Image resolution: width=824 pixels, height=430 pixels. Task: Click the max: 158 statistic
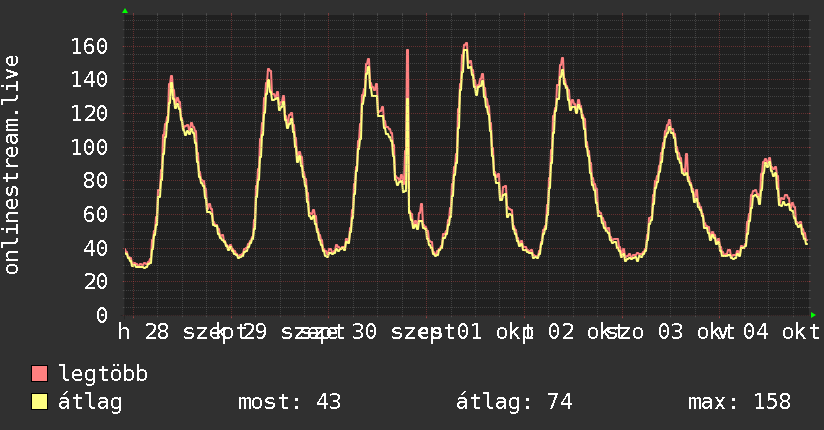pyautogui.click(x=739, y=402)
